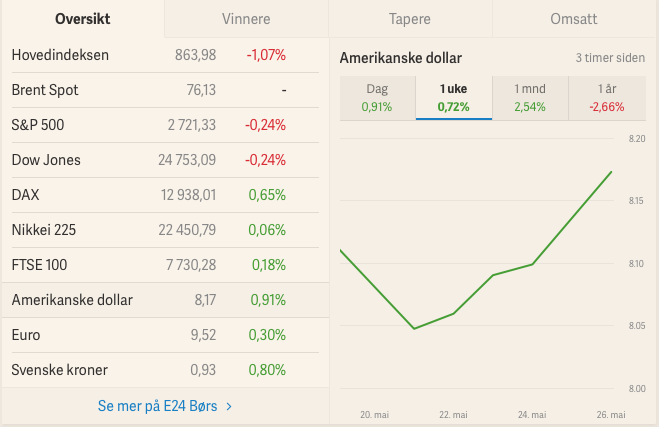Open the Omsatt tab
The height and width of the screenshot is (427, 659).
pos(574,19)
